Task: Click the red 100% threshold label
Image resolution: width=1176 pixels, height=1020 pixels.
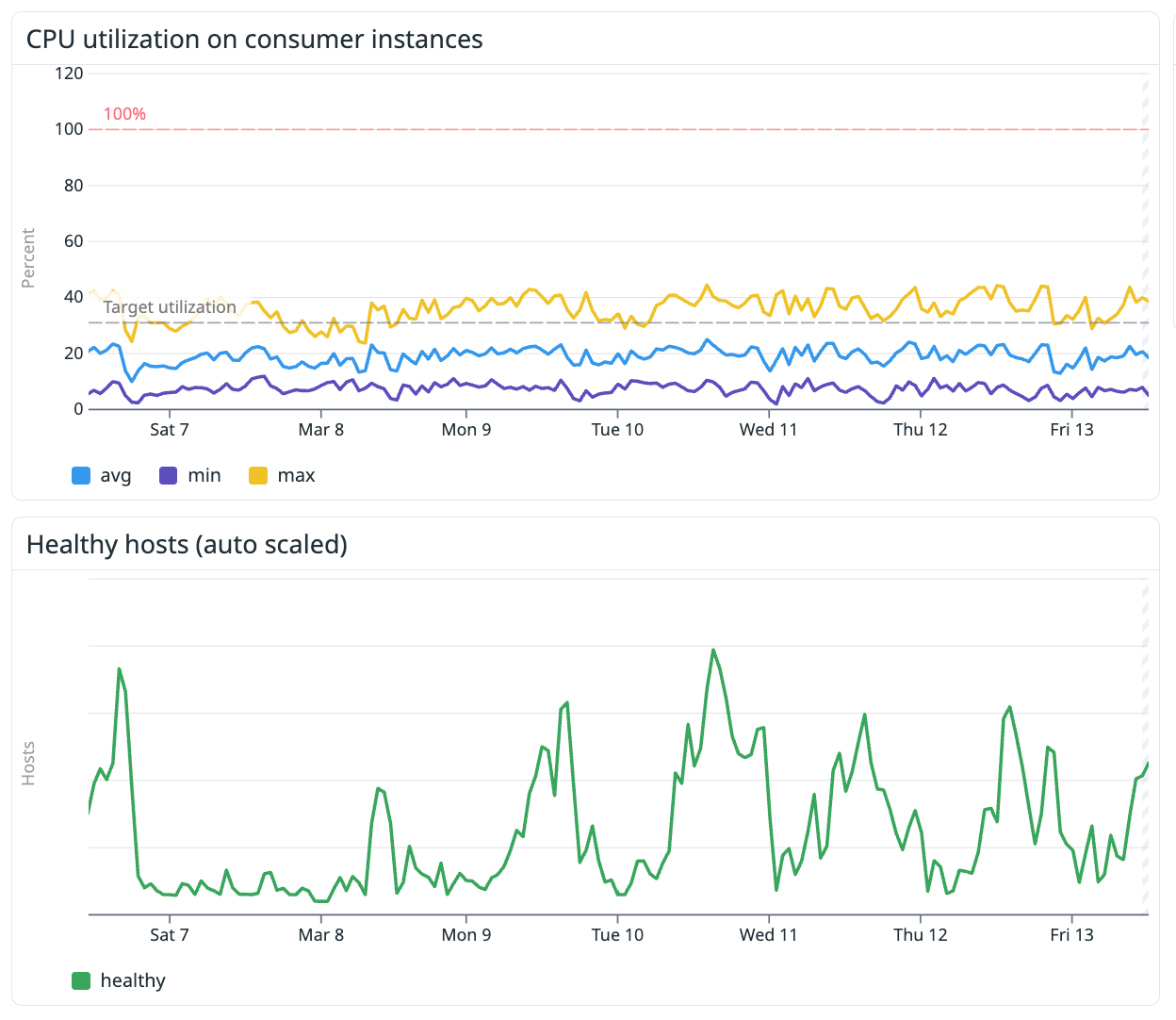Action: point(124,114)
